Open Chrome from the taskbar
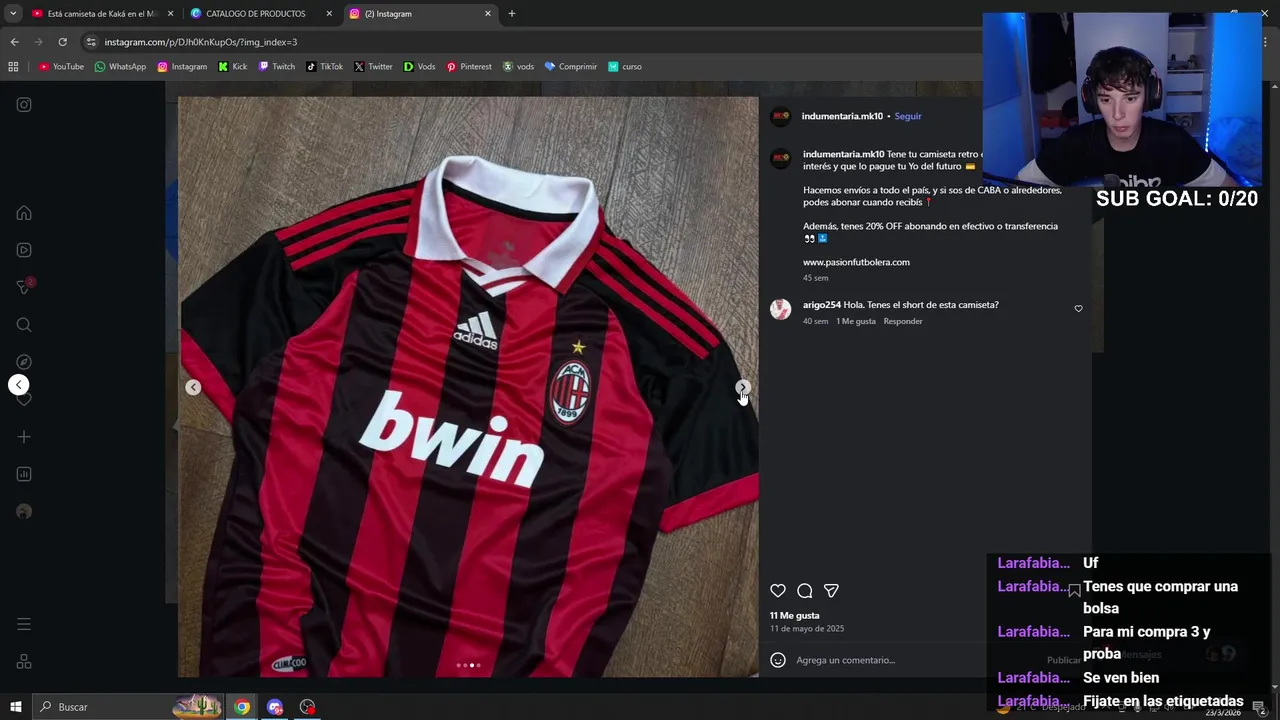Screen dimensions: 1280x720 coord(242,707)
